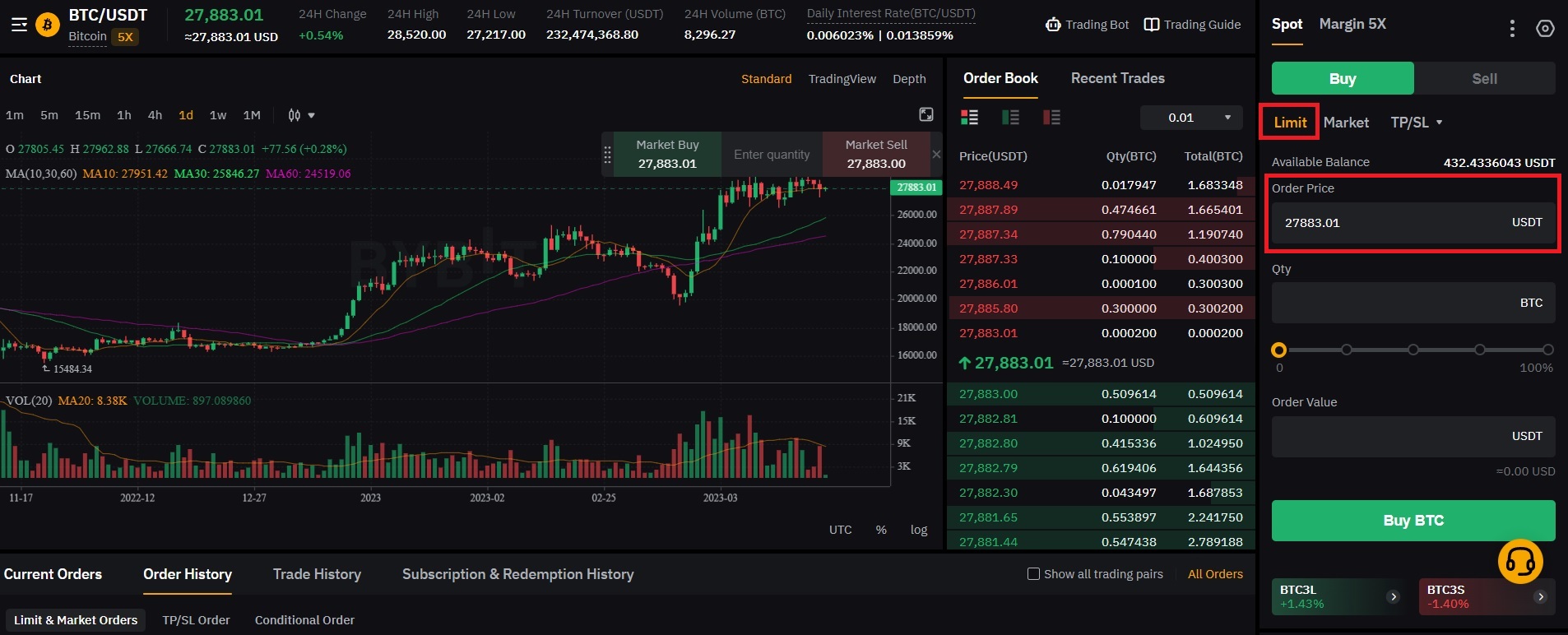Open BTC3L leveraged token arrow

pos(1393,597)
